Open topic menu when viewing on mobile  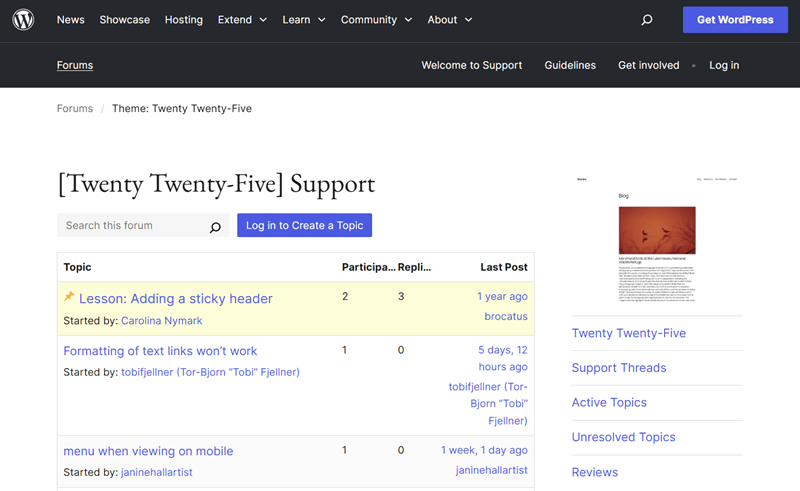[x=148, y=451]
